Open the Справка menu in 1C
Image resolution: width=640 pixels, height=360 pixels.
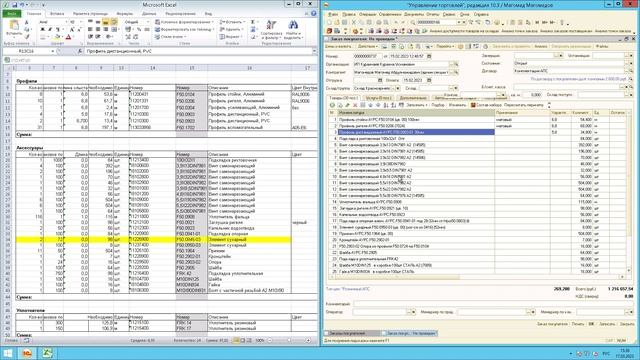click(481, 14)
